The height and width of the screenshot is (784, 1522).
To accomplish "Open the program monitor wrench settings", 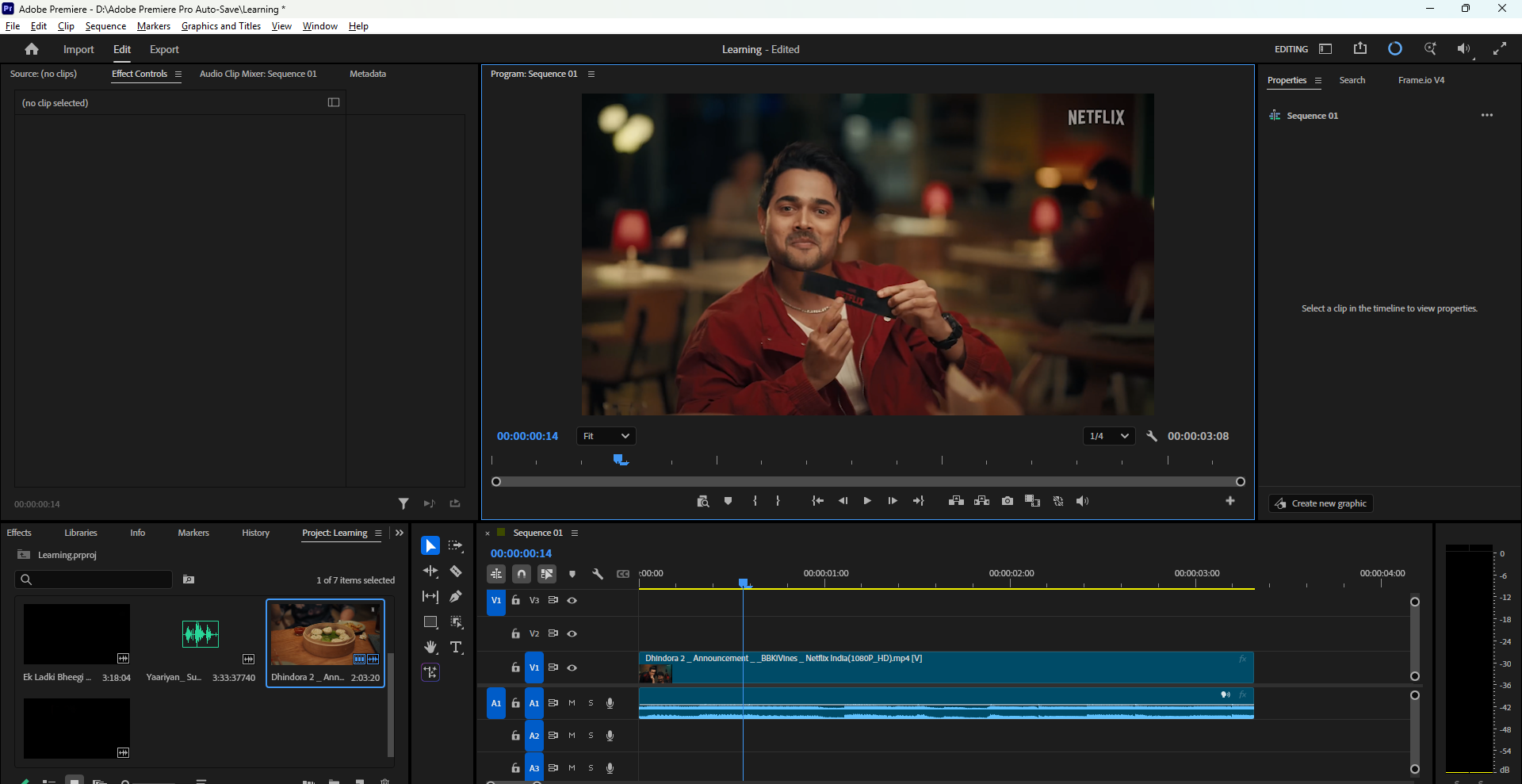I will tap(1152, 436).
